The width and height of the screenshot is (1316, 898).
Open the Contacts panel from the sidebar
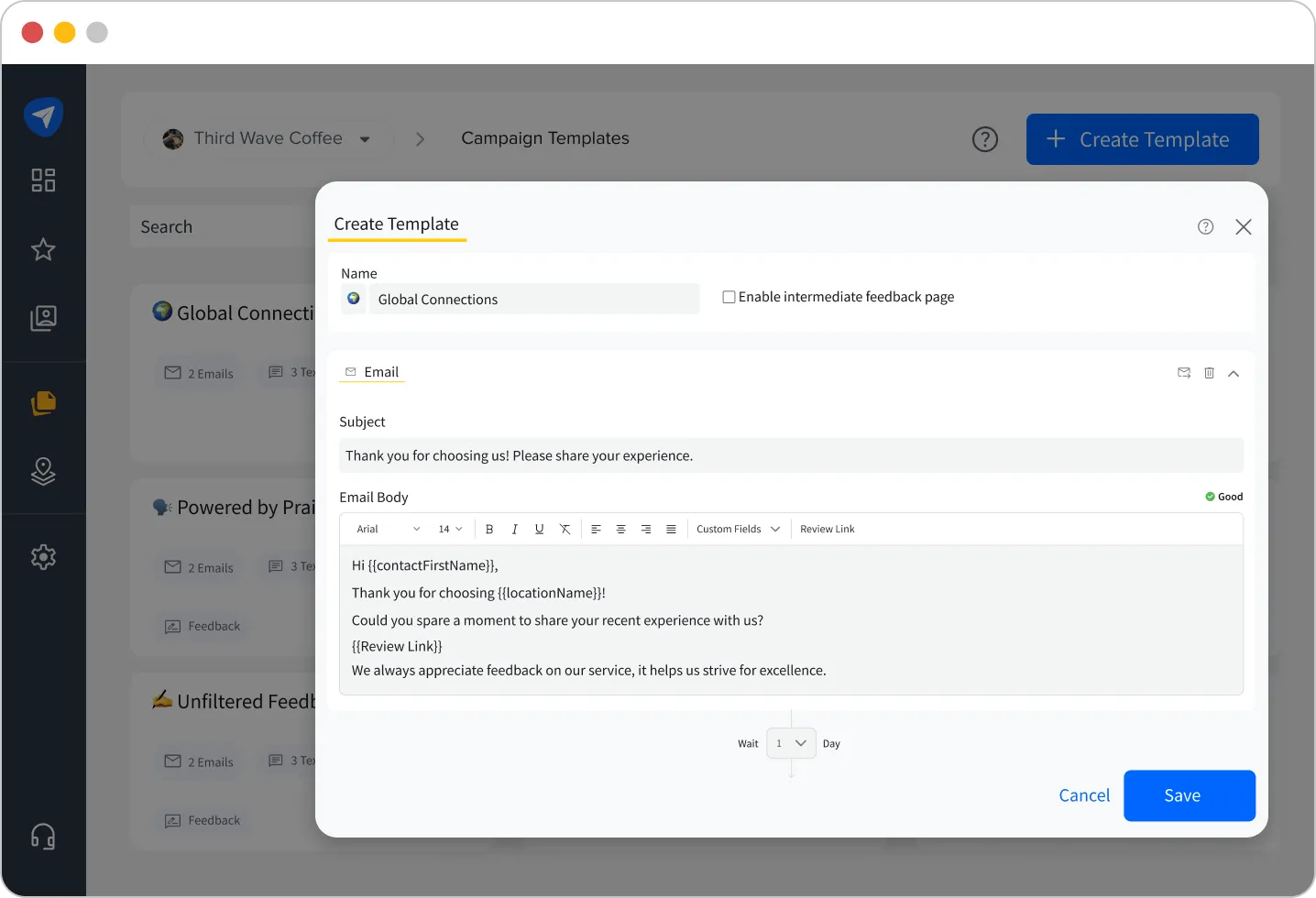(x=43, y=318)
